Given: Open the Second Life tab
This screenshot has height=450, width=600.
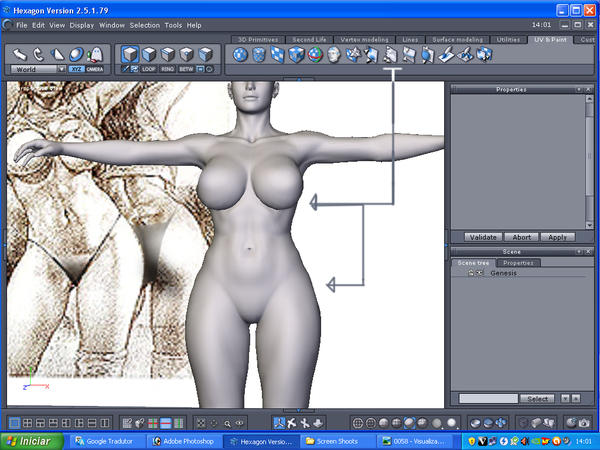Looking at the screenshot, I should (309, 39).
